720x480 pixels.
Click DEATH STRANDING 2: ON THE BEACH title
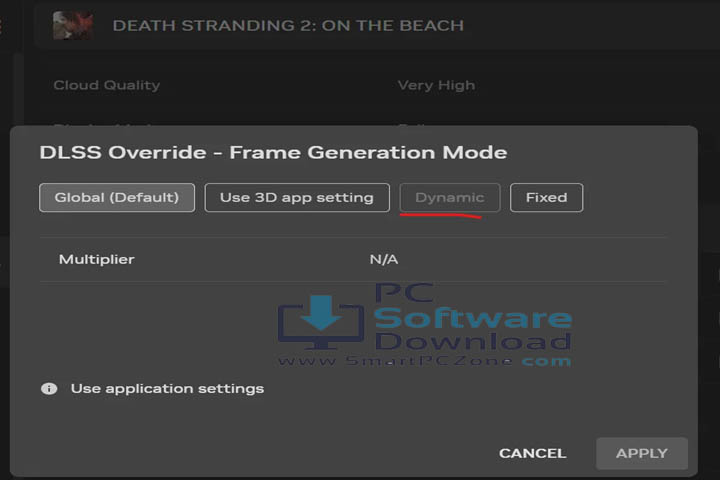pyautogui.click(x=288, y=25)
